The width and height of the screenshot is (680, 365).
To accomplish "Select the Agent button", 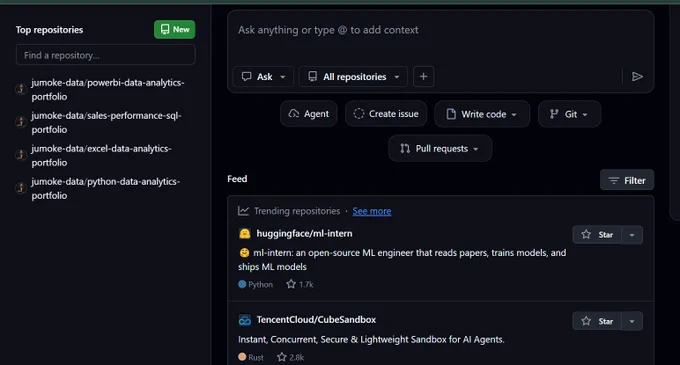I will (x=308, y=114).
